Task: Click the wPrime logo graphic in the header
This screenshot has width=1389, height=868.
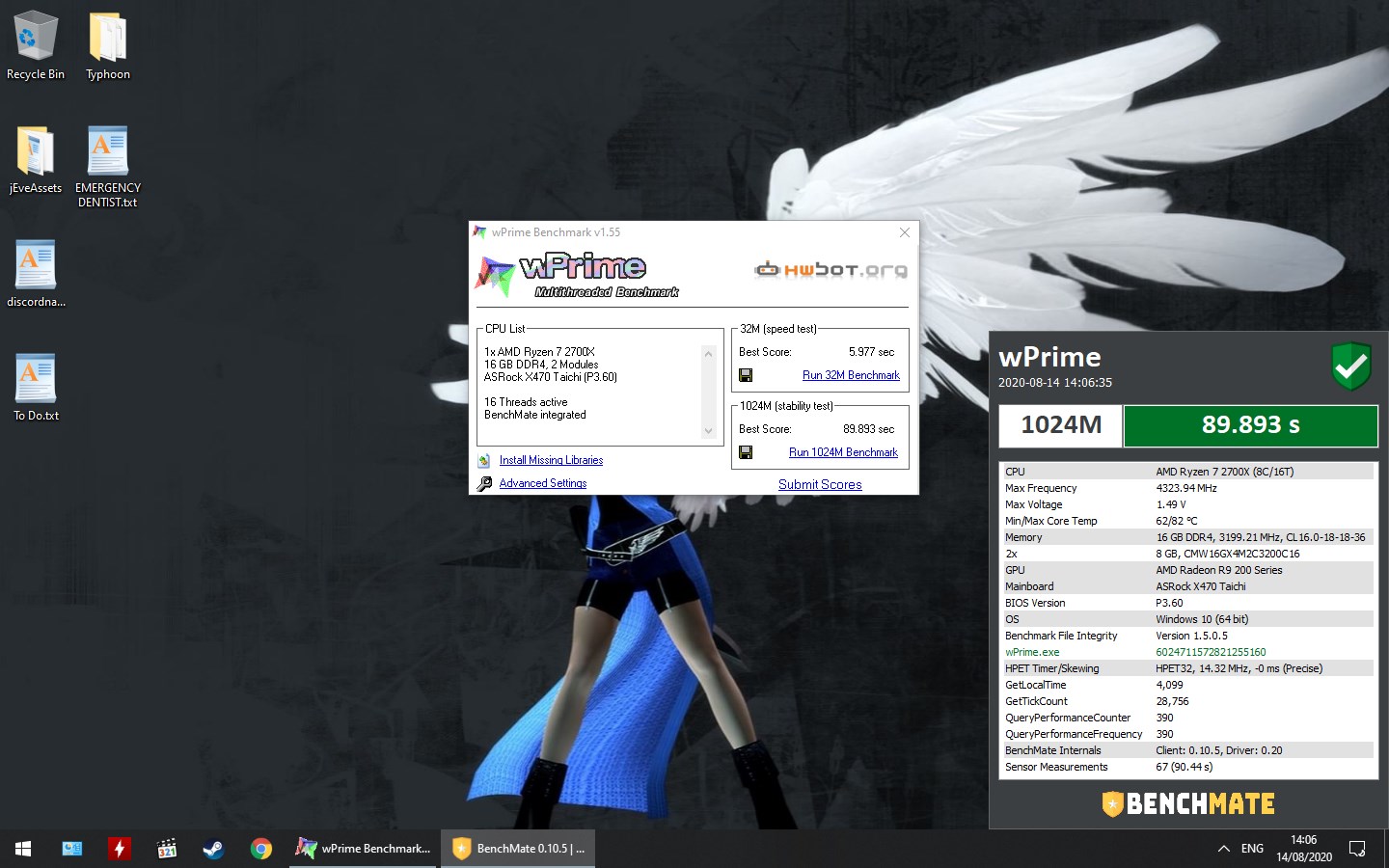Action: point(576,275)
